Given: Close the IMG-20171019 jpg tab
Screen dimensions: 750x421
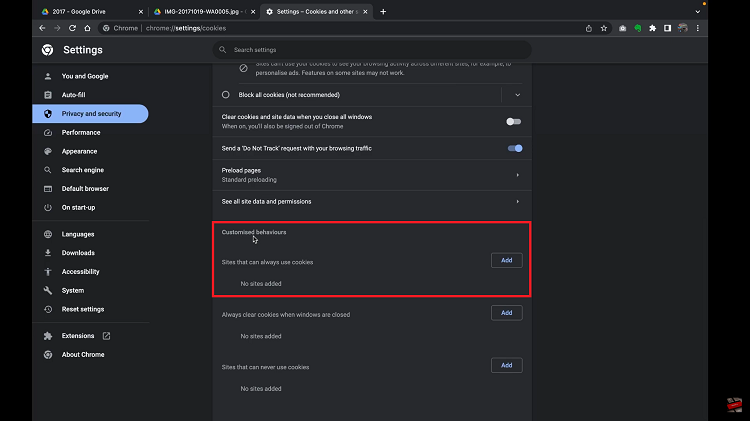Looking at the screenshot, I should 253,11.
